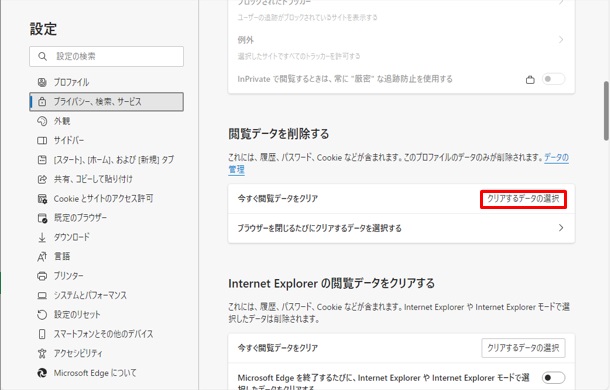Open アクセシビリティ settings page
Viewport: 610px width, 390px height.
(106, 353)
